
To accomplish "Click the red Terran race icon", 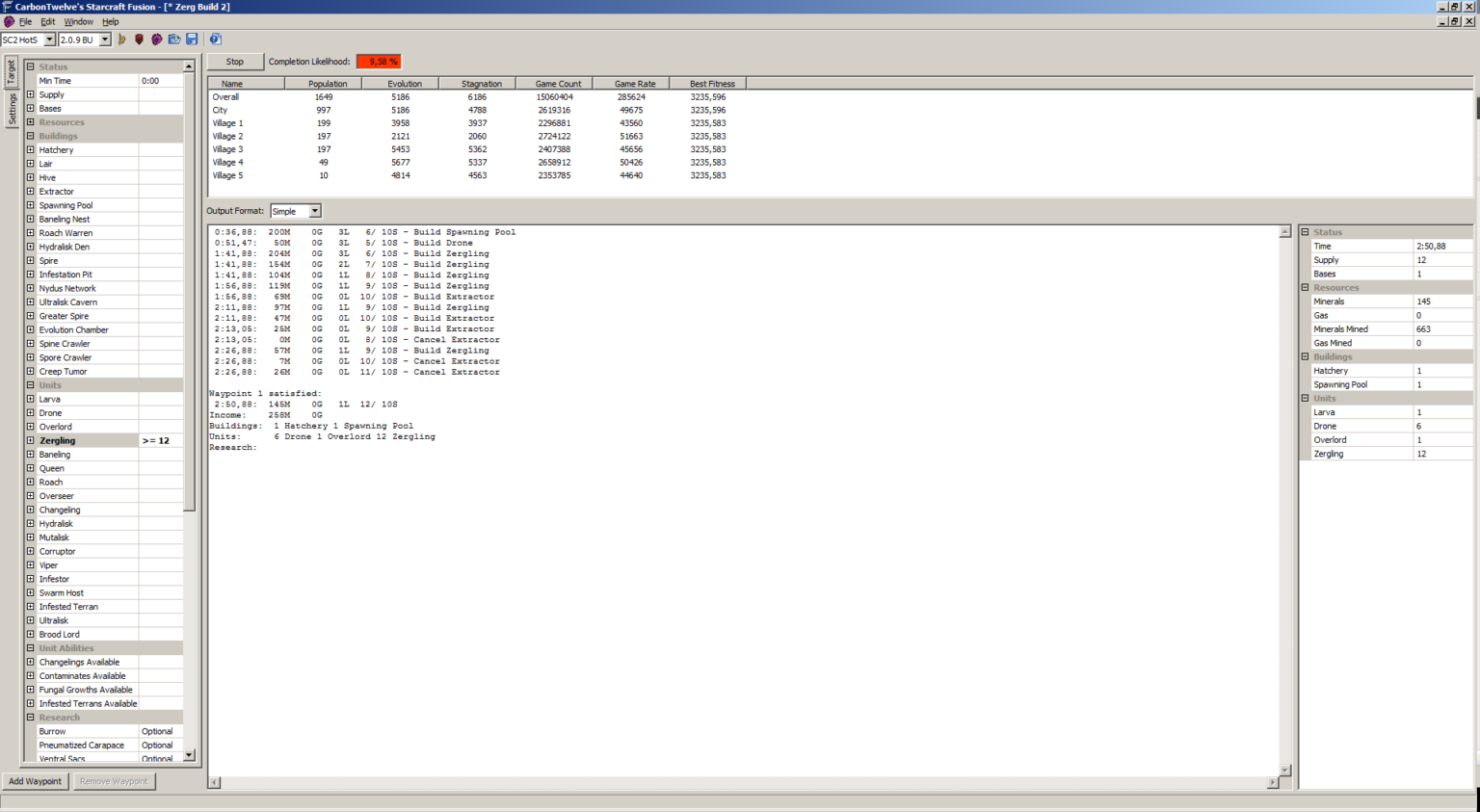I will (x=139, y=39).
